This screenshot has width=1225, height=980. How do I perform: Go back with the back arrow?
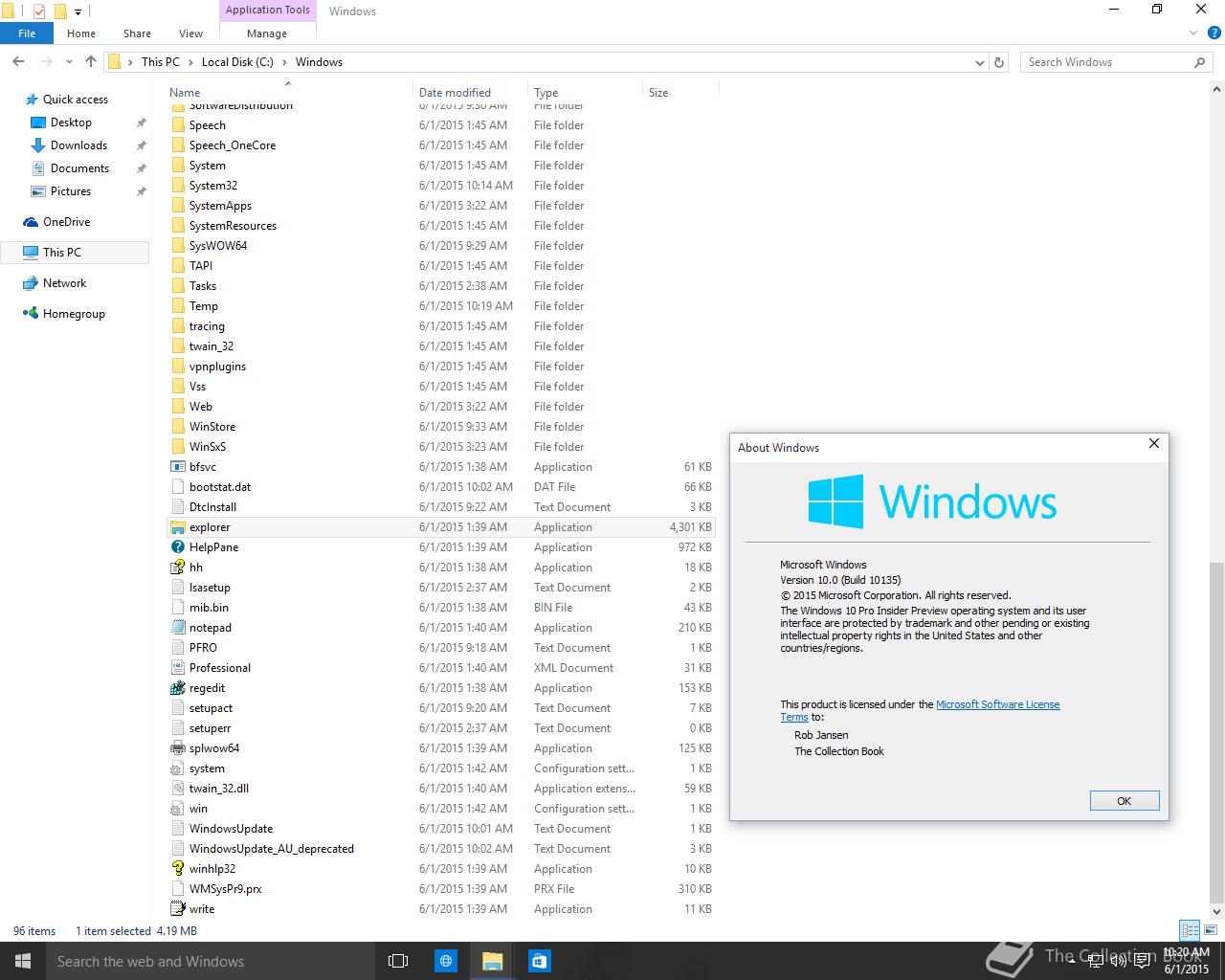pyautogui.click(x=18, y=62)
